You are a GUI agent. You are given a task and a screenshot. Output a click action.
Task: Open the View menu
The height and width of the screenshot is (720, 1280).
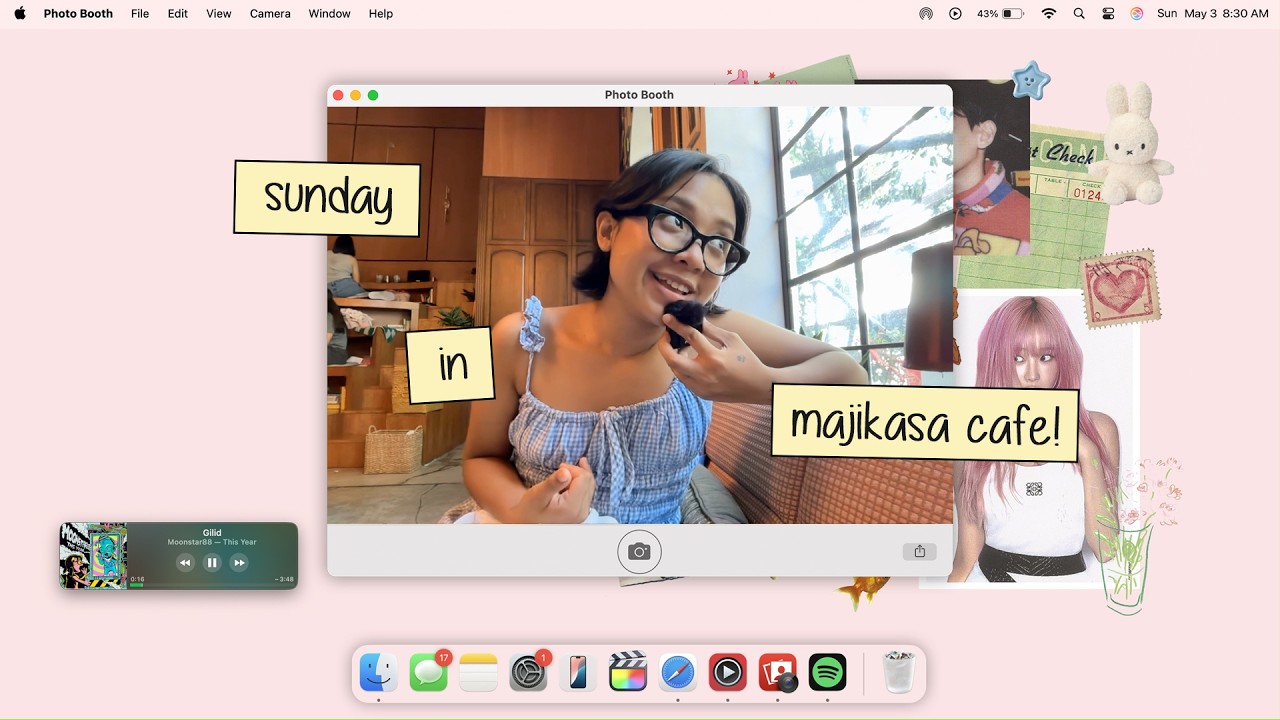click(x=219, y=14)
